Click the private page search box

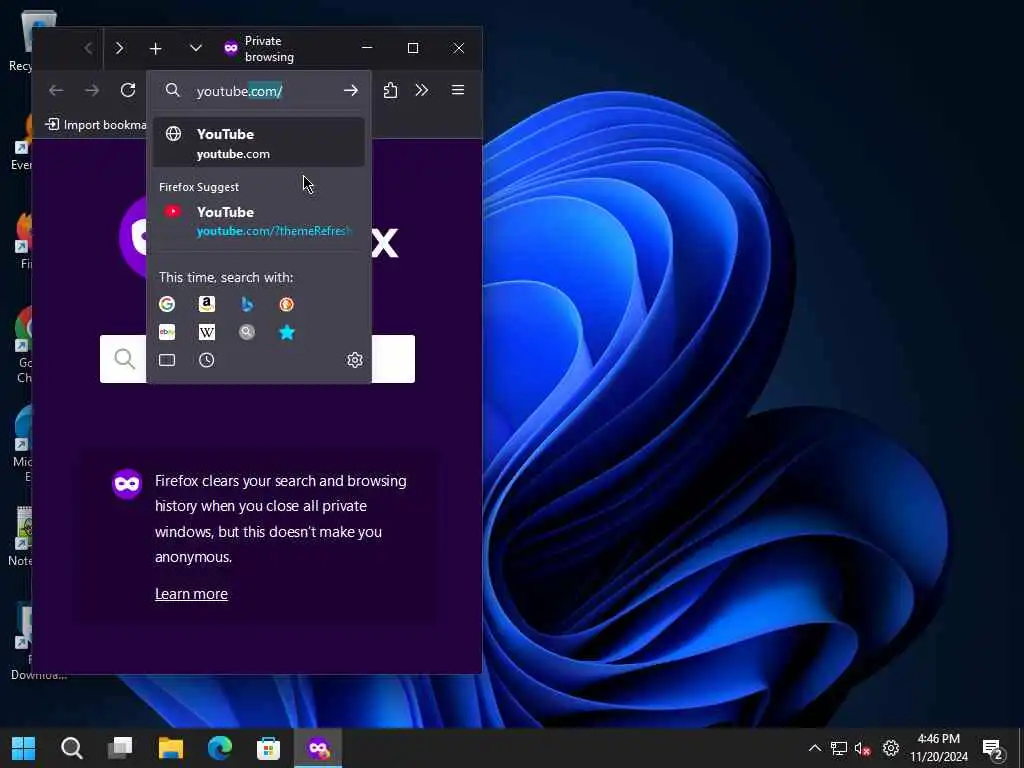click(257, 359)
